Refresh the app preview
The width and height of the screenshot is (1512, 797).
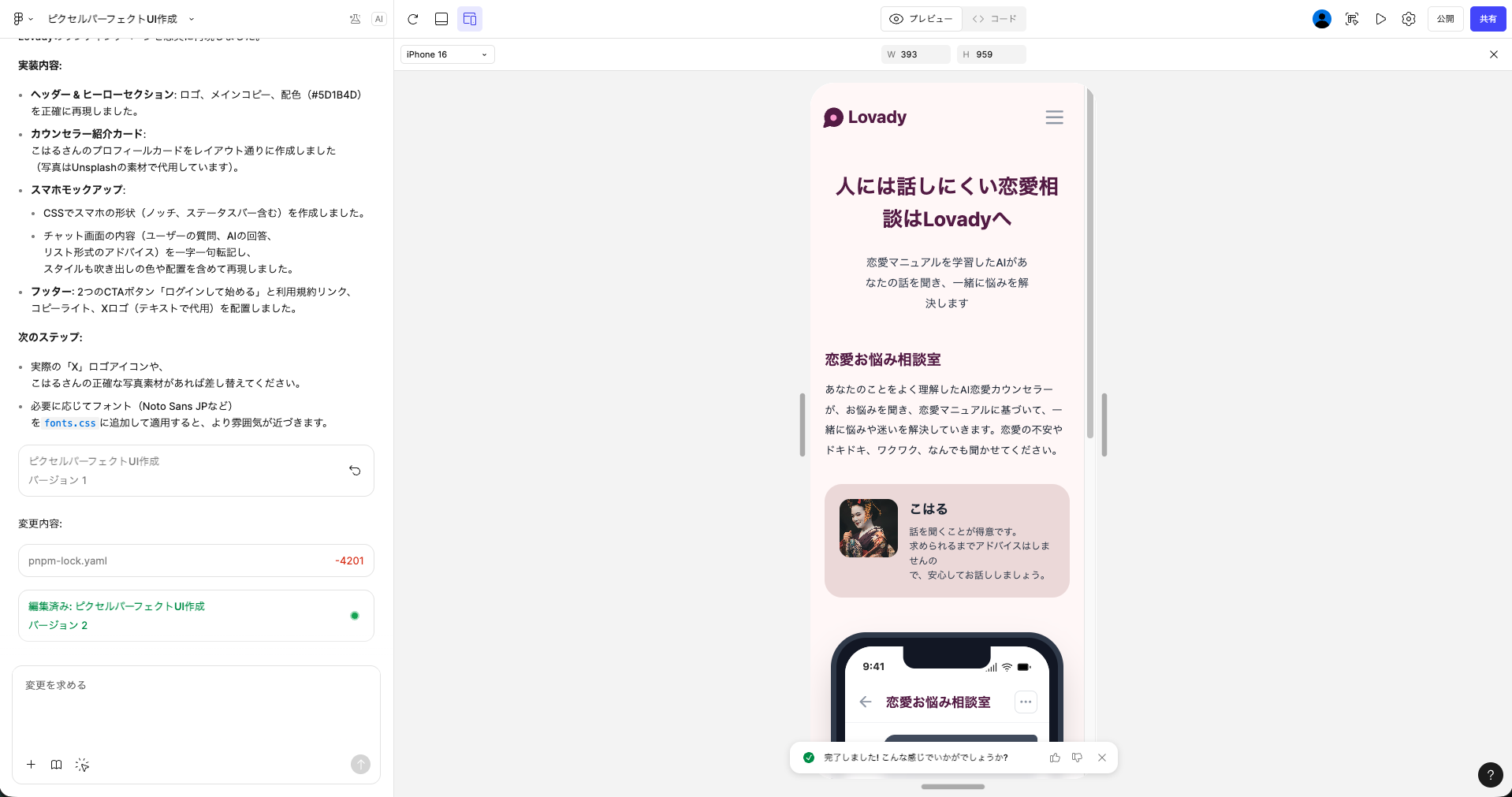pos(413,19)
